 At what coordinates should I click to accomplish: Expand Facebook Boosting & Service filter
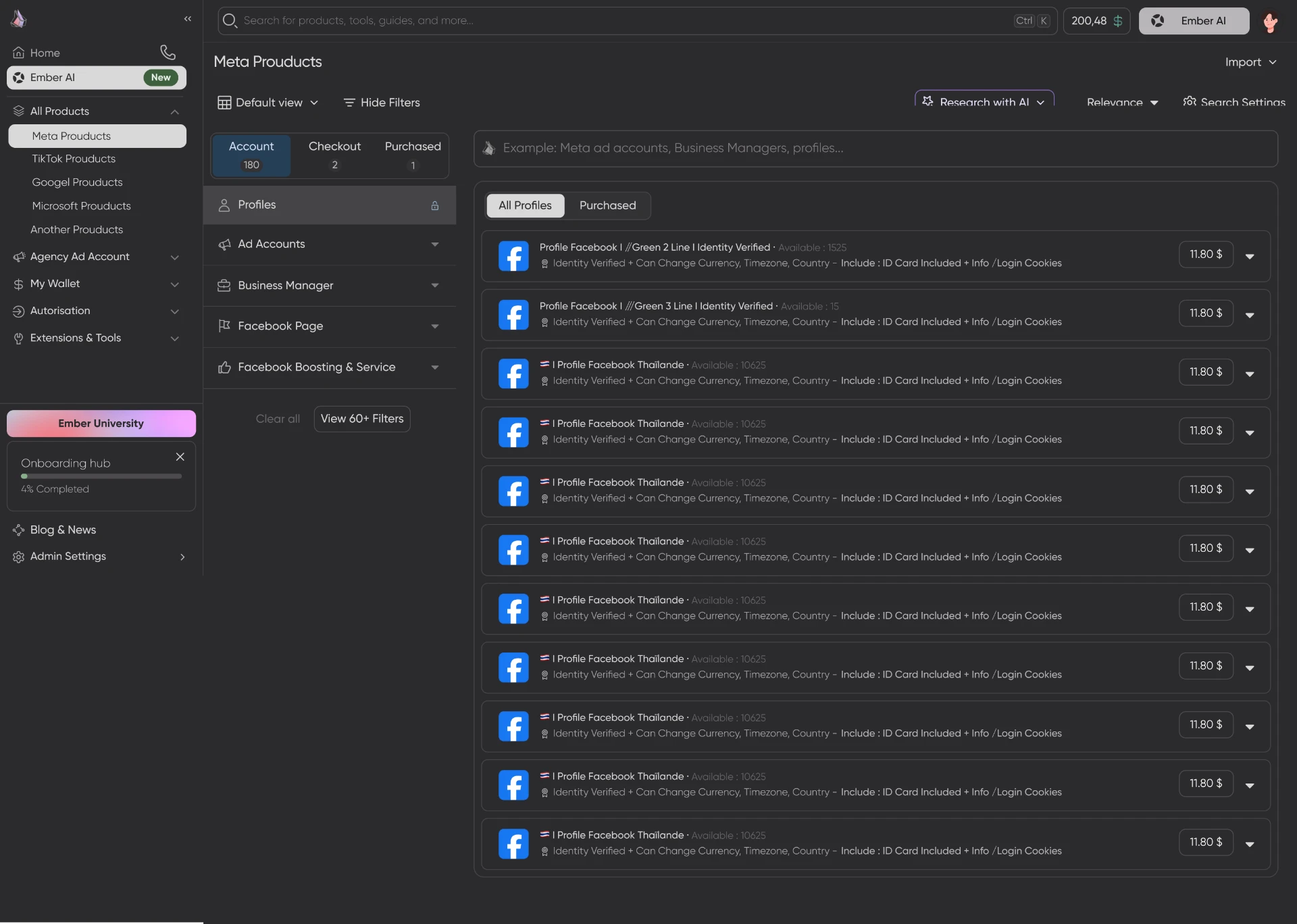435,367
